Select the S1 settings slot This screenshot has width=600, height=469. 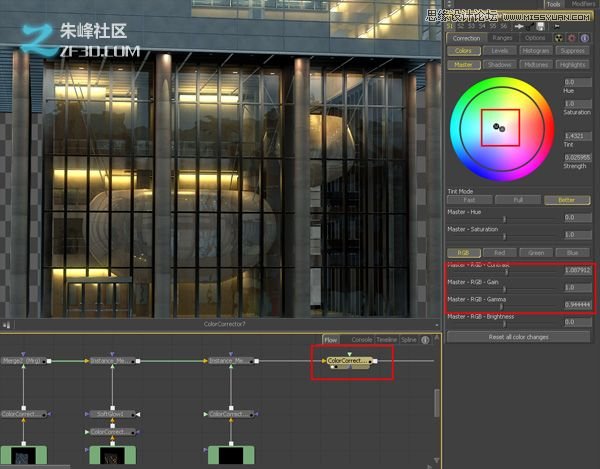(x=450, y=26)
